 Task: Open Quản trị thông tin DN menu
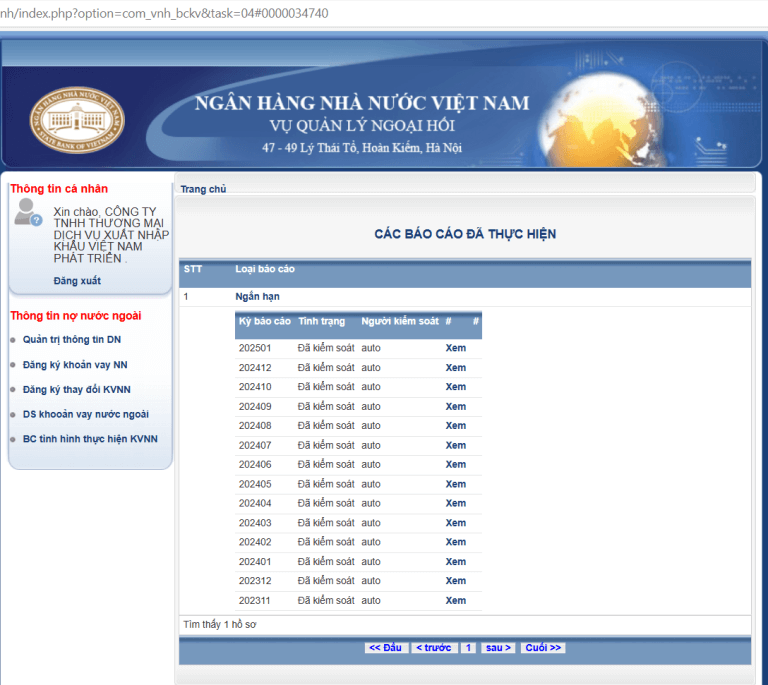(72, 340)
